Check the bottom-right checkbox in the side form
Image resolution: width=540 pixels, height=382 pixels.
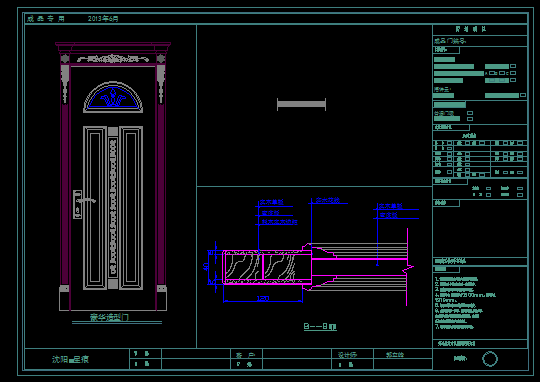520,195
